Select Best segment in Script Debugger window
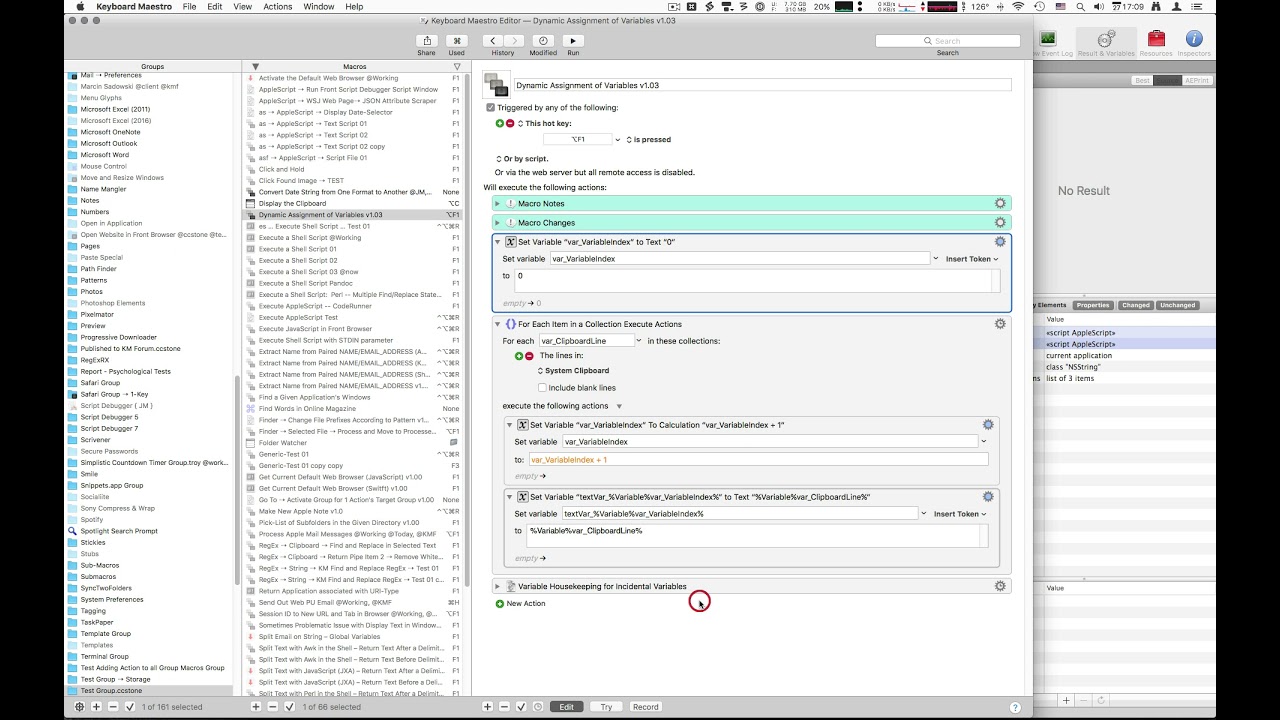Viewport: 1280px width, 720px height. click(1142, 80)
